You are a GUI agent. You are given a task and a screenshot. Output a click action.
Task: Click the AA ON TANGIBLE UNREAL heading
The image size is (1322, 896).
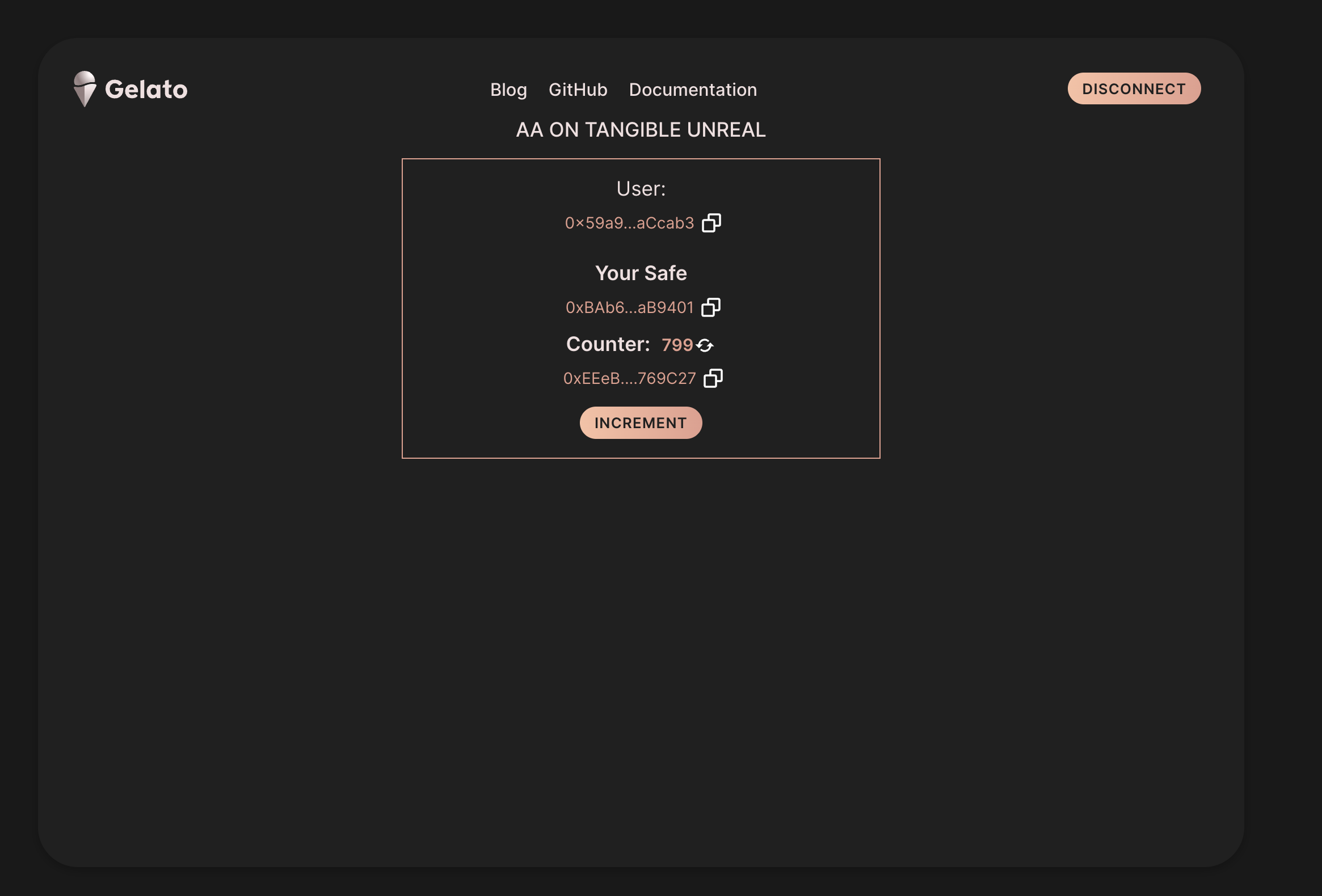pos(641,130)
